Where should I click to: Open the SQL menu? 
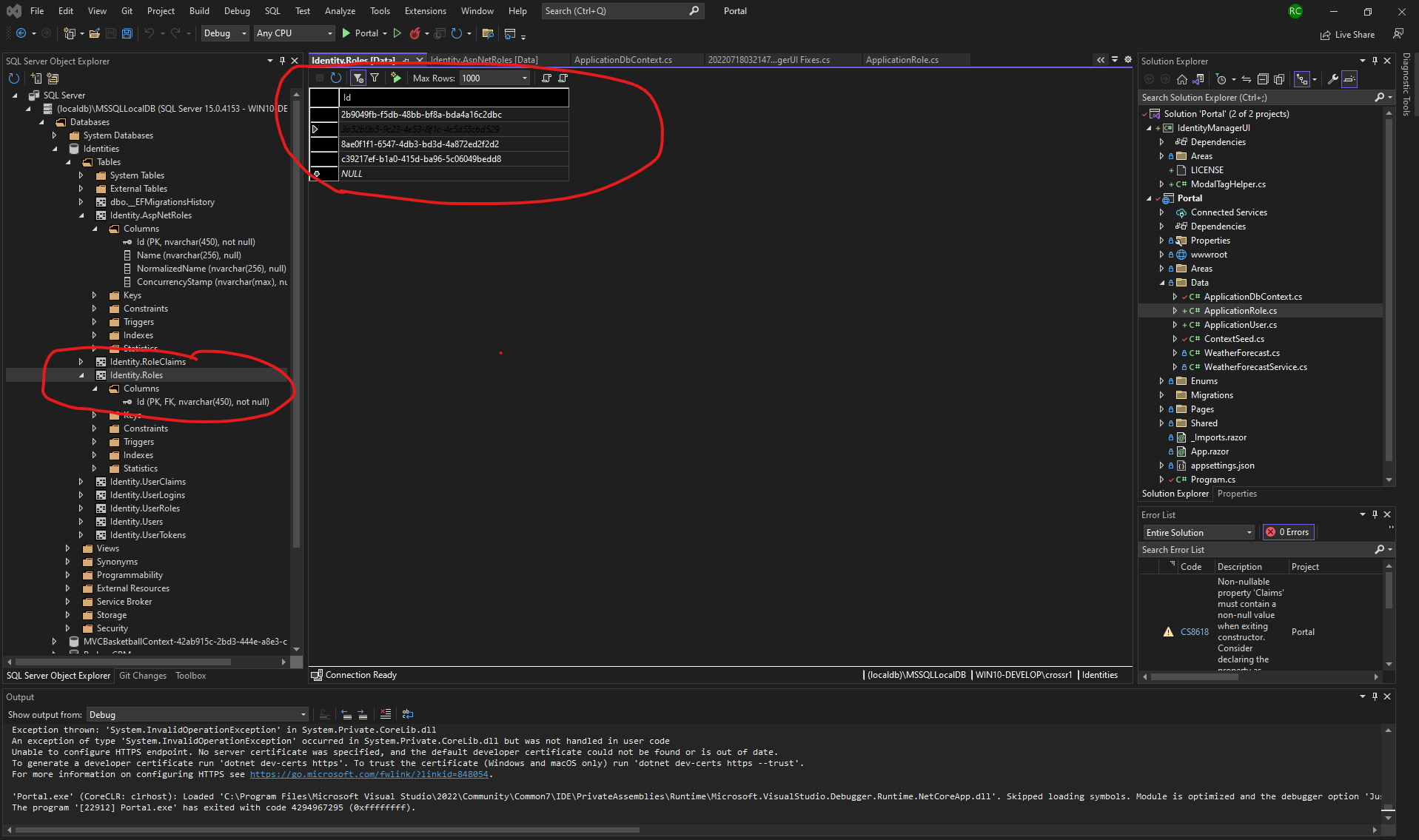coord(272,11)
